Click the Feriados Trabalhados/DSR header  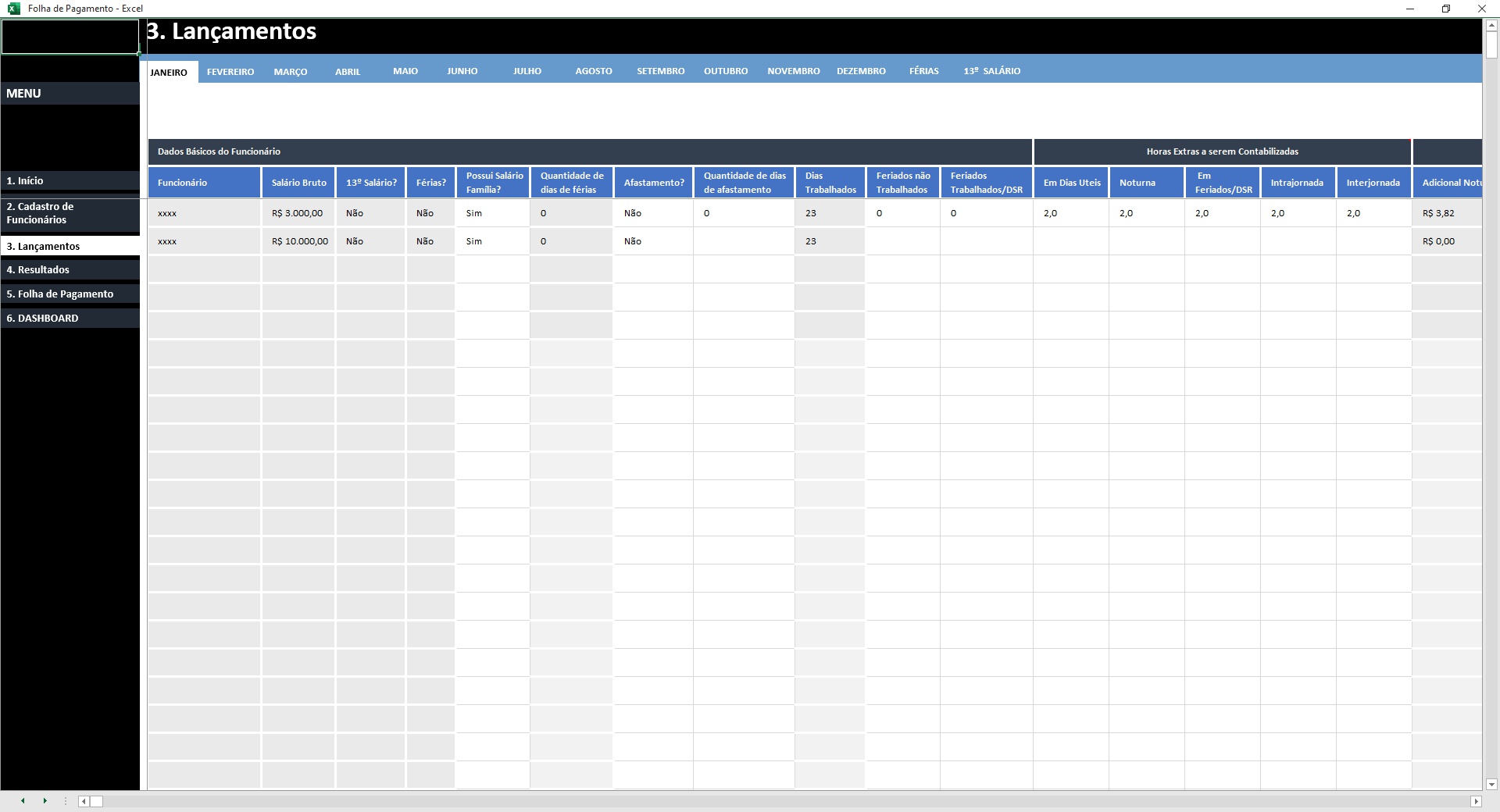point(987,183)
